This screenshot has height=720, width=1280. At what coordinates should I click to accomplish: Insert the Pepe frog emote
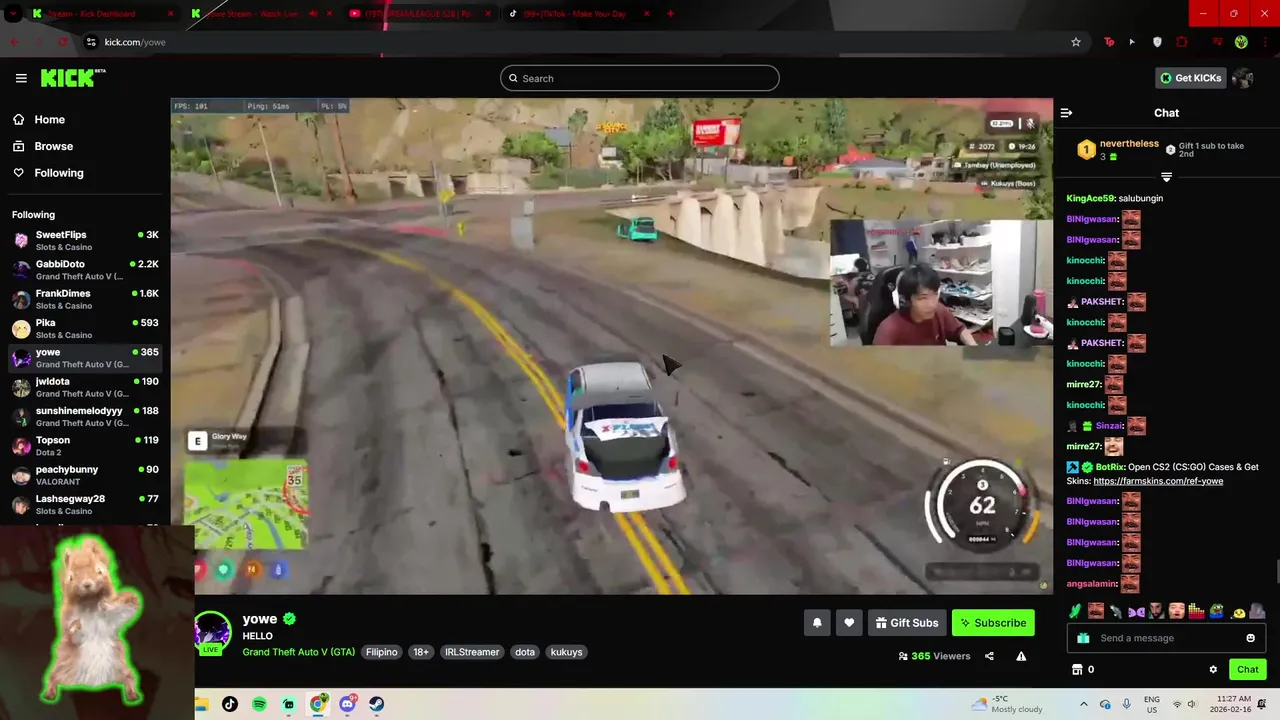coord(1217,611)
